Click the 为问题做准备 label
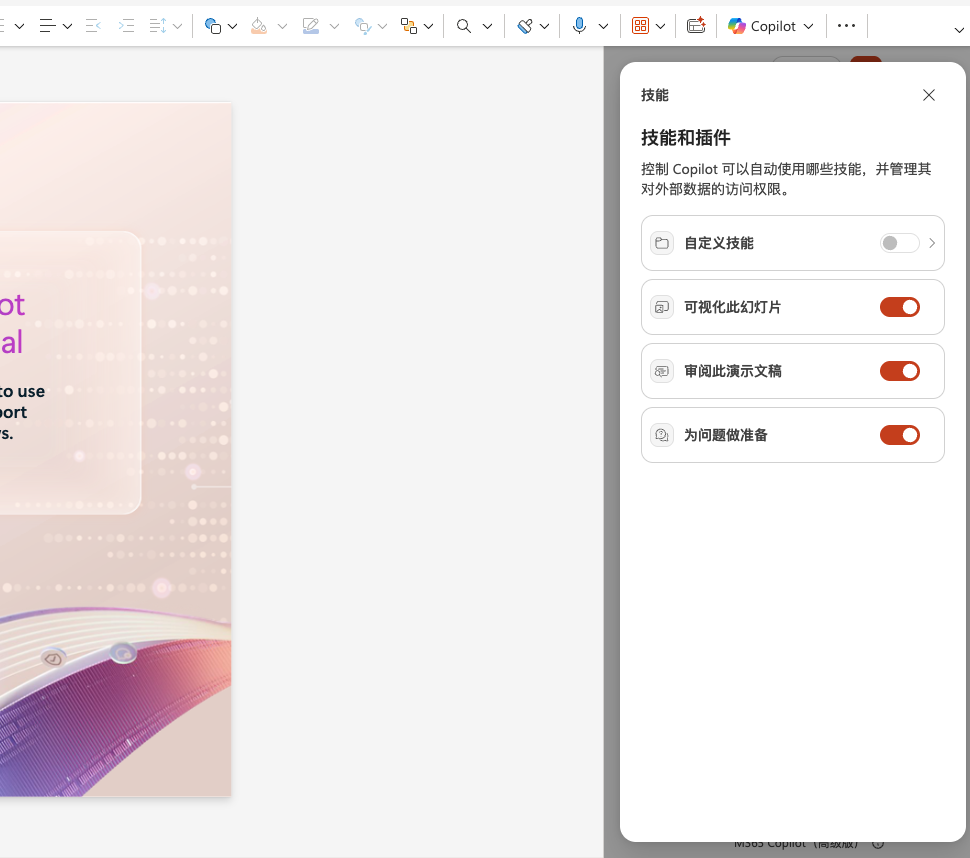 pos(726,435)
